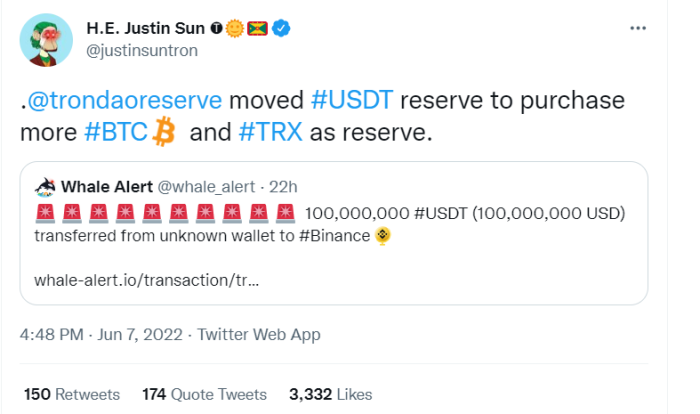Click the Binance coin emoji icon
700x414 pixels.
pos(383,236)
